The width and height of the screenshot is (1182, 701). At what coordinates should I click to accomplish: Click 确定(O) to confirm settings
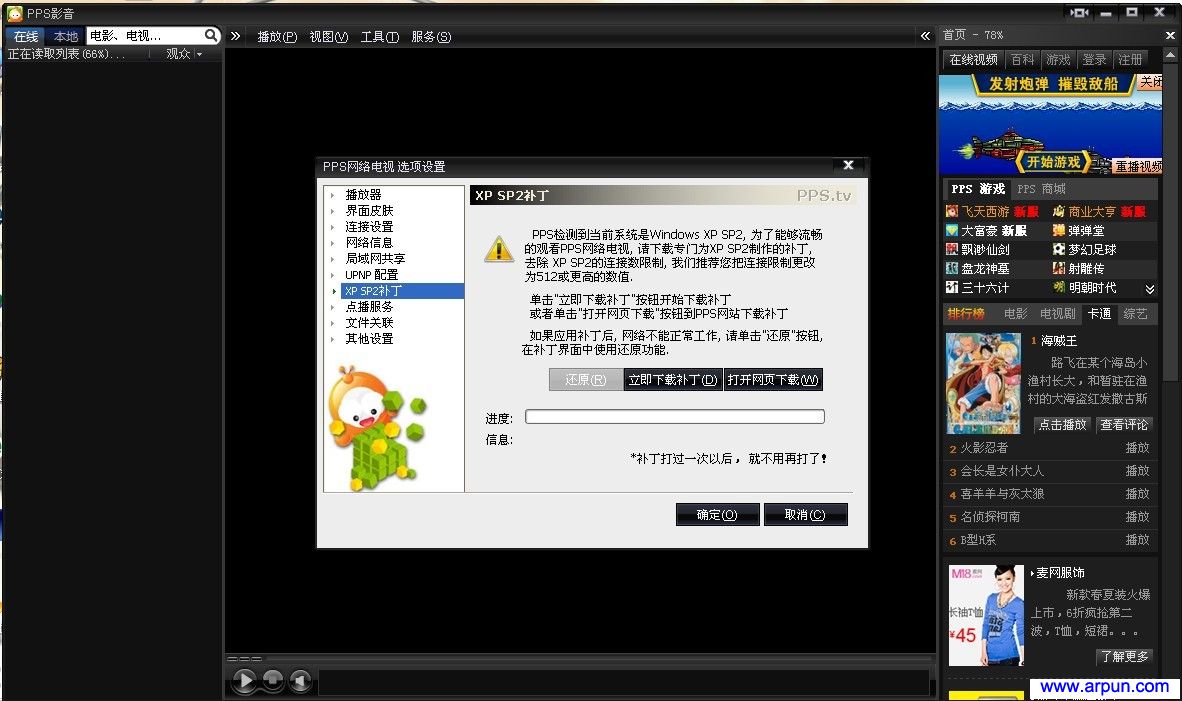click(x=718, y=514)
